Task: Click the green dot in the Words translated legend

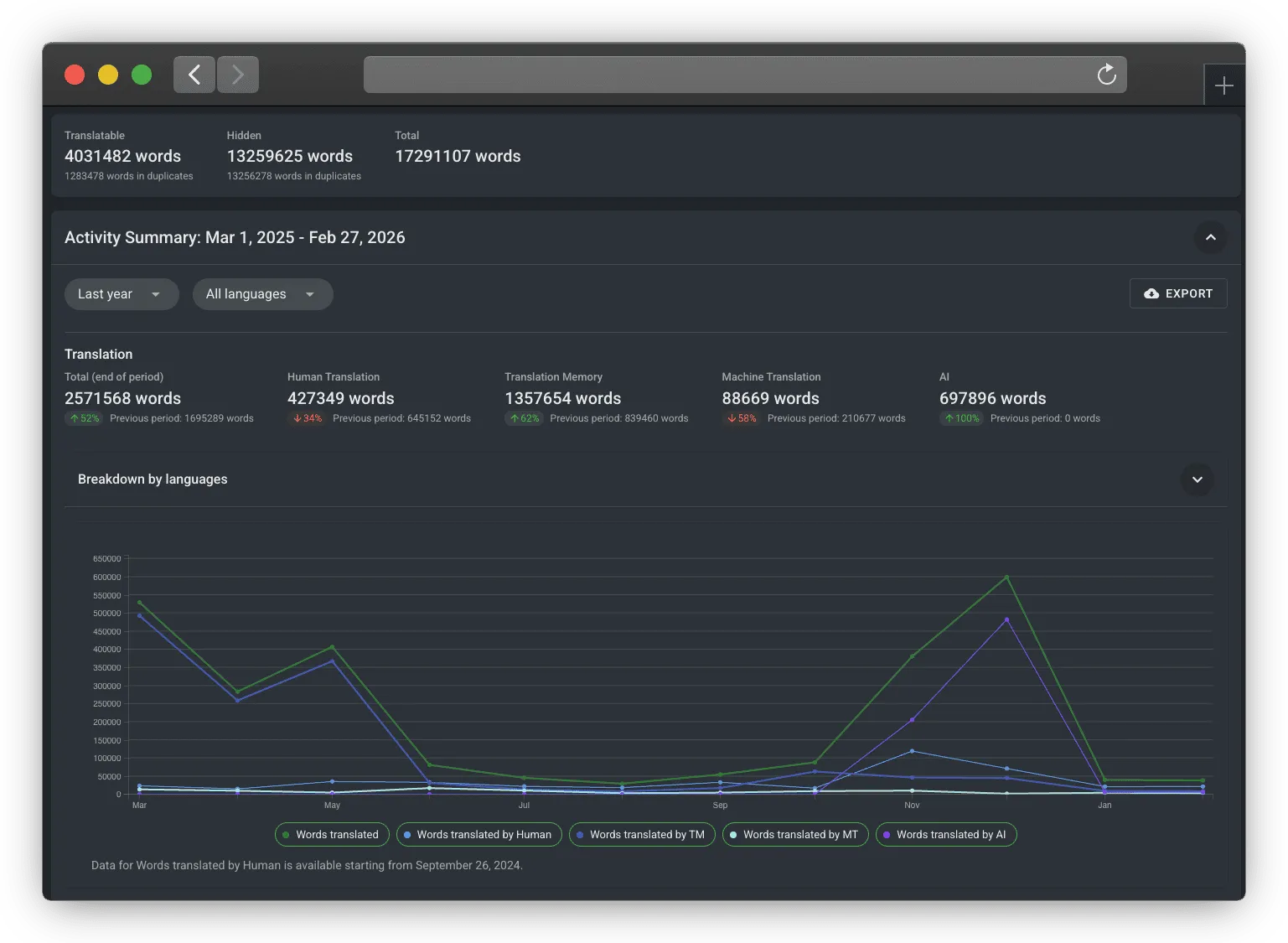Action: 288,834
